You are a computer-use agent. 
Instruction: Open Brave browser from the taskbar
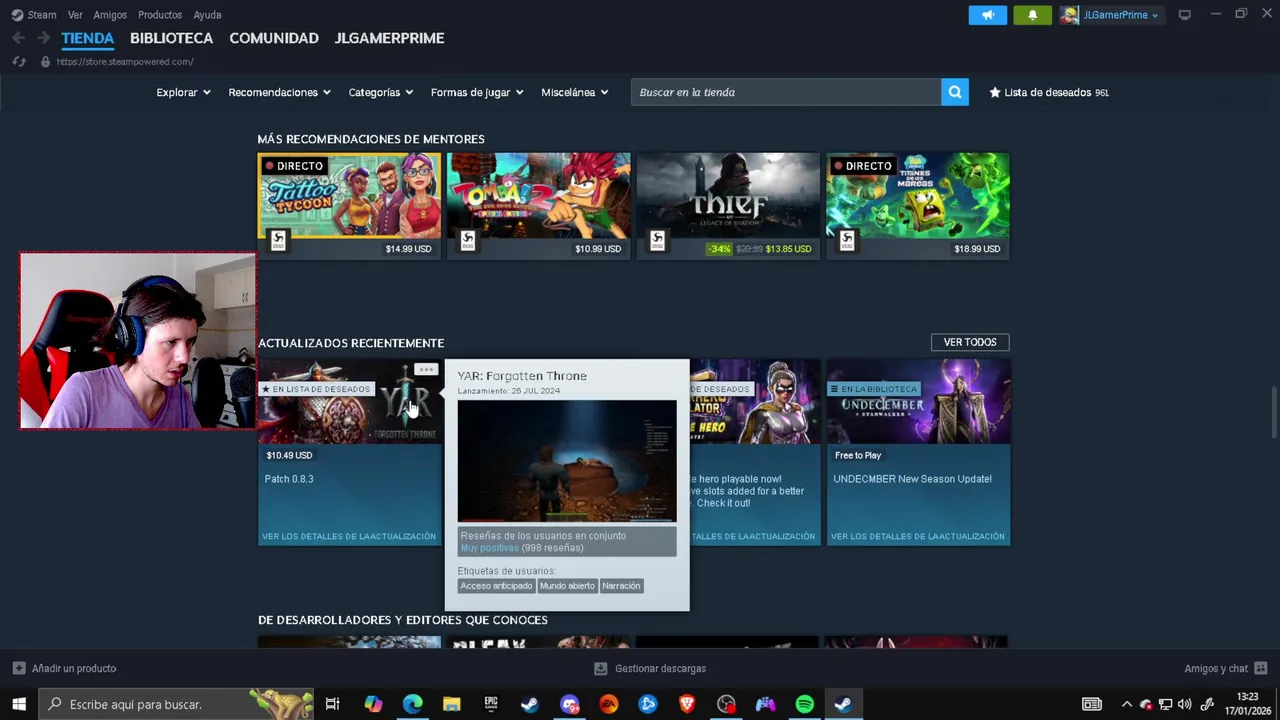coord(687,704)
